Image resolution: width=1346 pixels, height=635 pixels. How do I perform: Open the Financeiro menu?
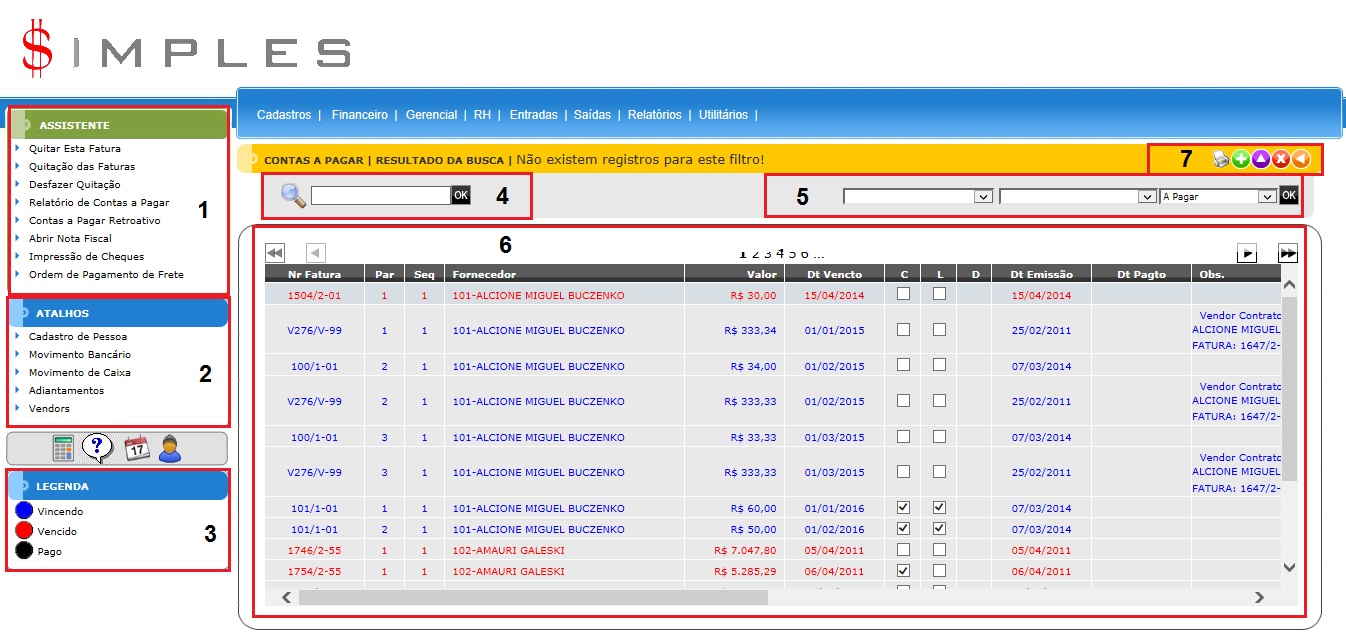point(359,115)
